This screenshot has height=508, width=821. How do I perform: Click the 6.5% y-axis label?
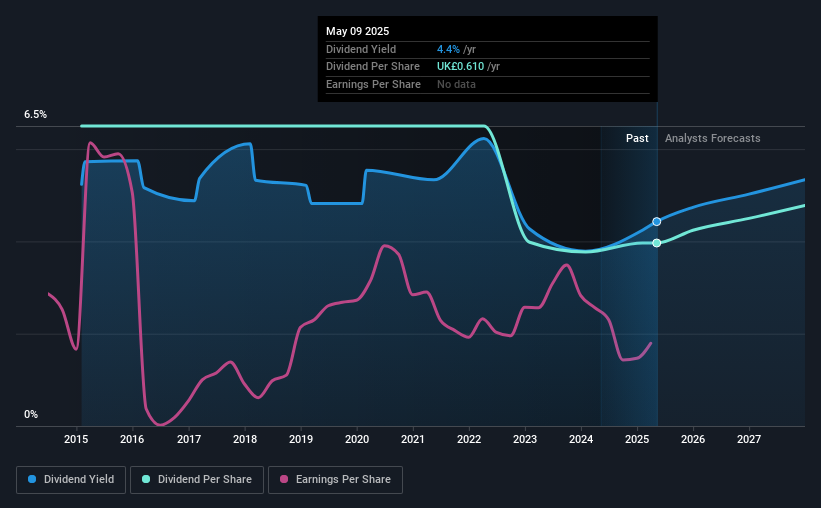pos(36,115)
